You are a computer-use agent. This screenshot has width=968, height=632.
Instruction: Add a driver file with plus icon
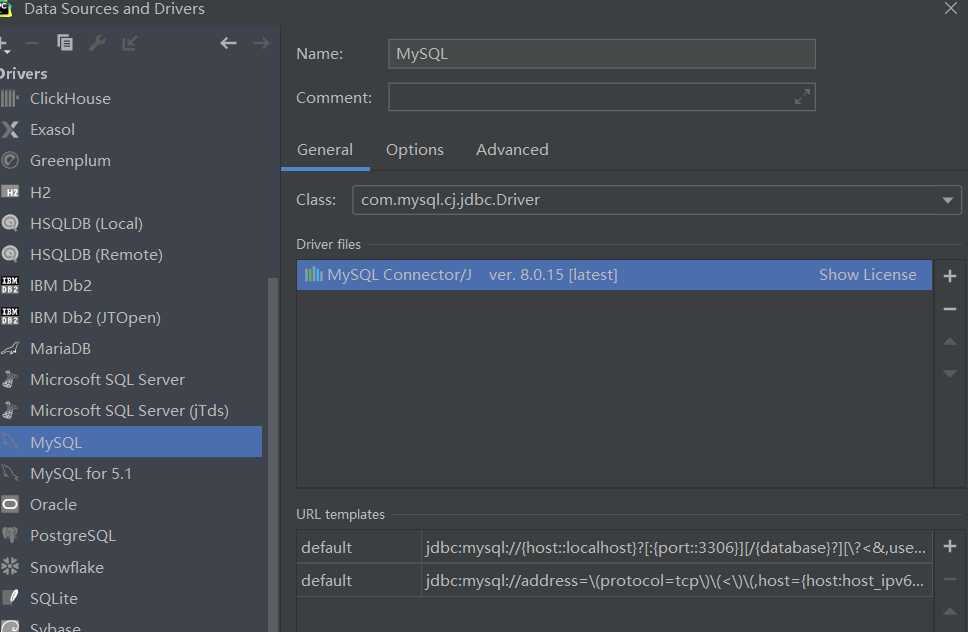click(949, 276)
